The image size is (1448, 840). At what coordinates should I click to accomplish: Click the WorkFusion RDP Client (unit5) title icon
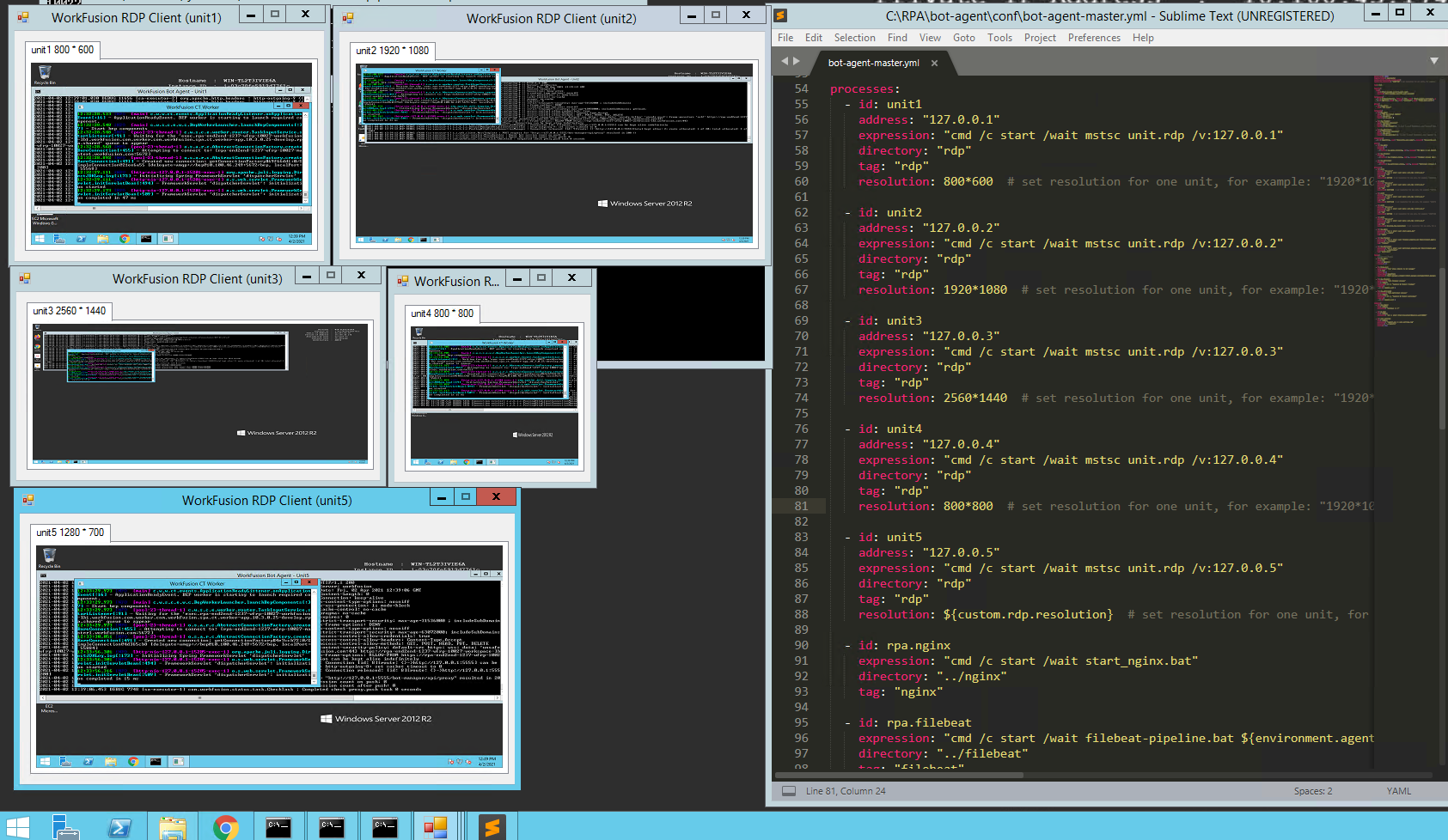point(28,500)
